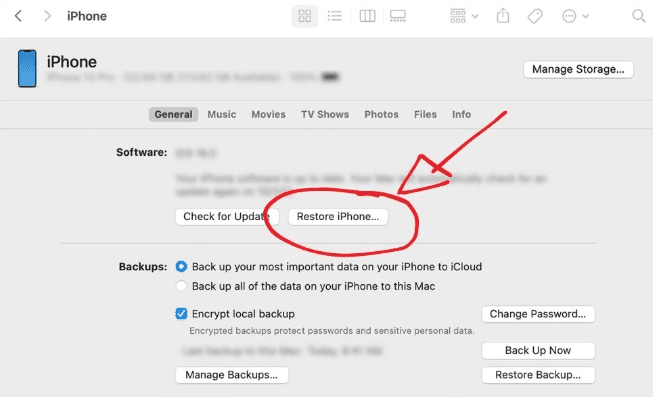Switch to the Movies tab
The image size is (653, 397).
tap(268, 114)
